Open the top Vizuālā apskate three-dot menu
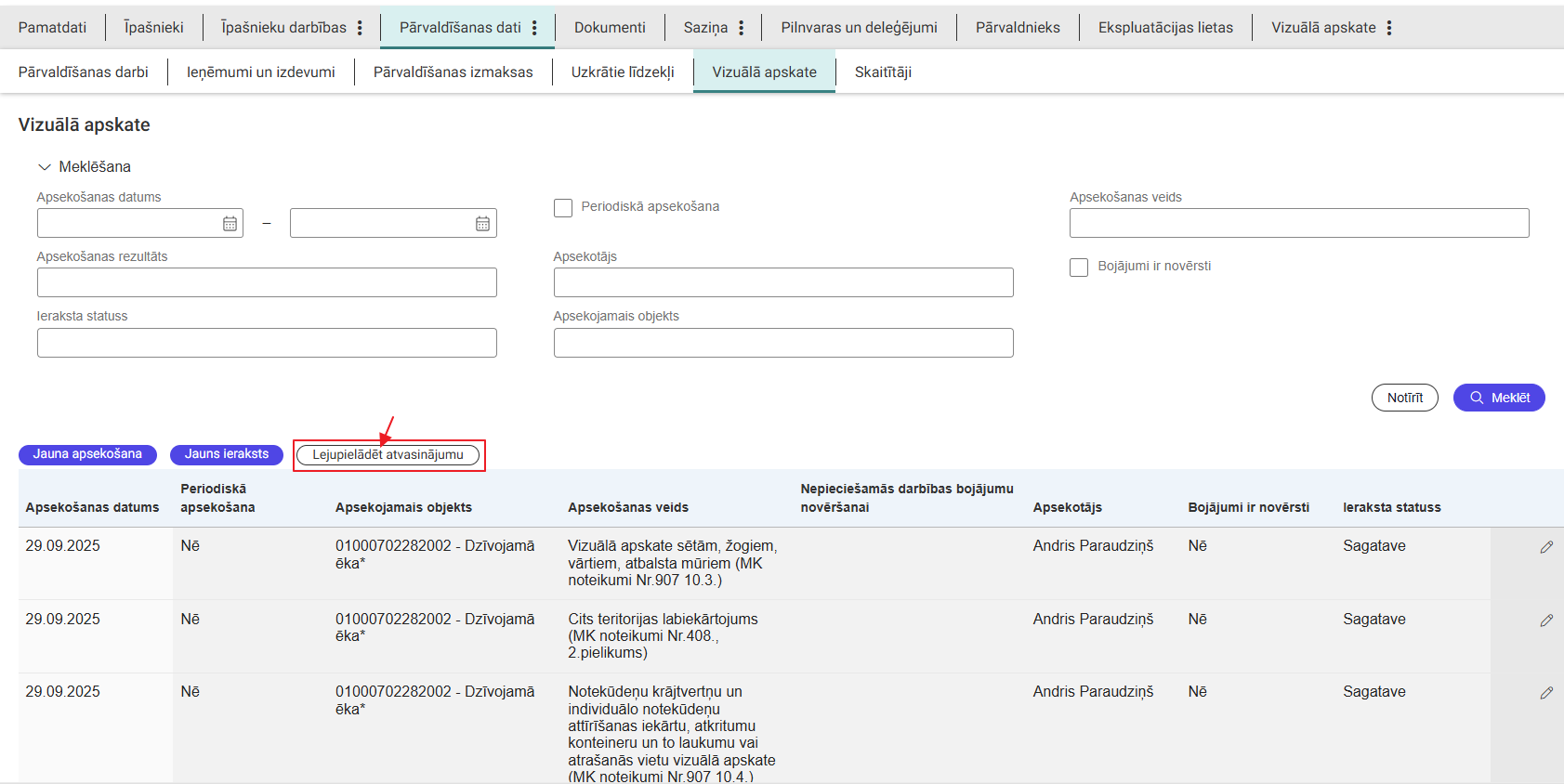The width and height of the screenshot is (1564, 784). click(1388, 28)
